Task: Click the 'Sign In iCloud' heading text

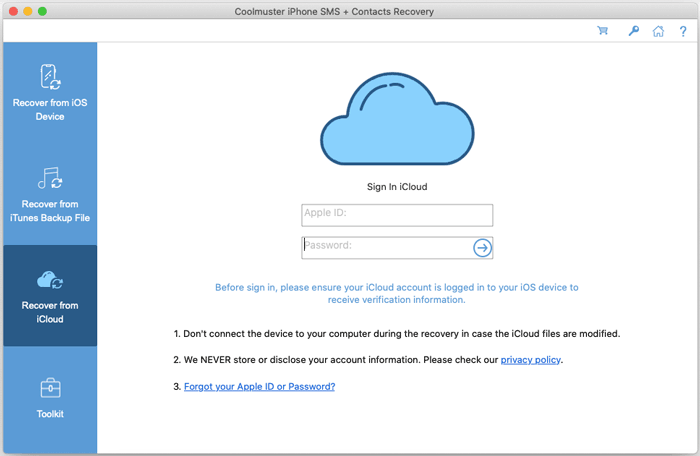Action: click(x=397, y=187)
